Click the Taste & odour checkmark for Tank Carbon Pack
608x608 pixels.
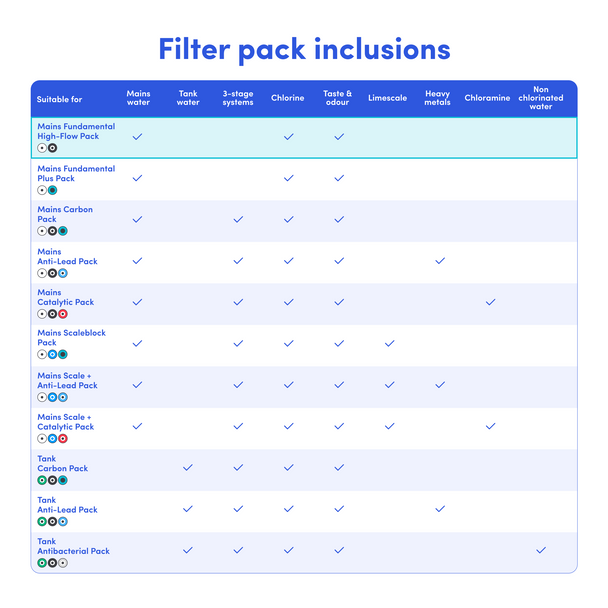[339, 468]
